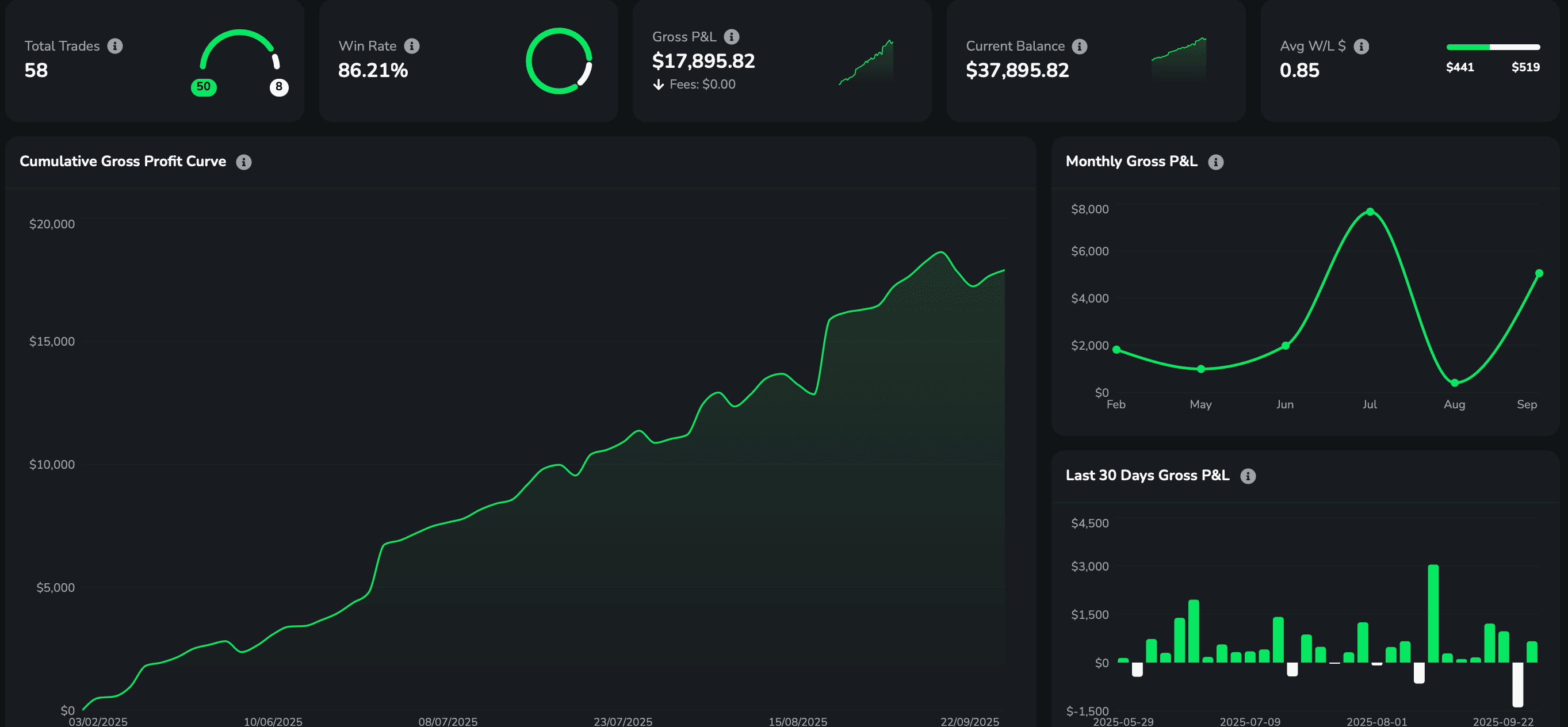Click the white 8 losing trades badge
The image size is (1568, 727).
click(x=279, y=86)
